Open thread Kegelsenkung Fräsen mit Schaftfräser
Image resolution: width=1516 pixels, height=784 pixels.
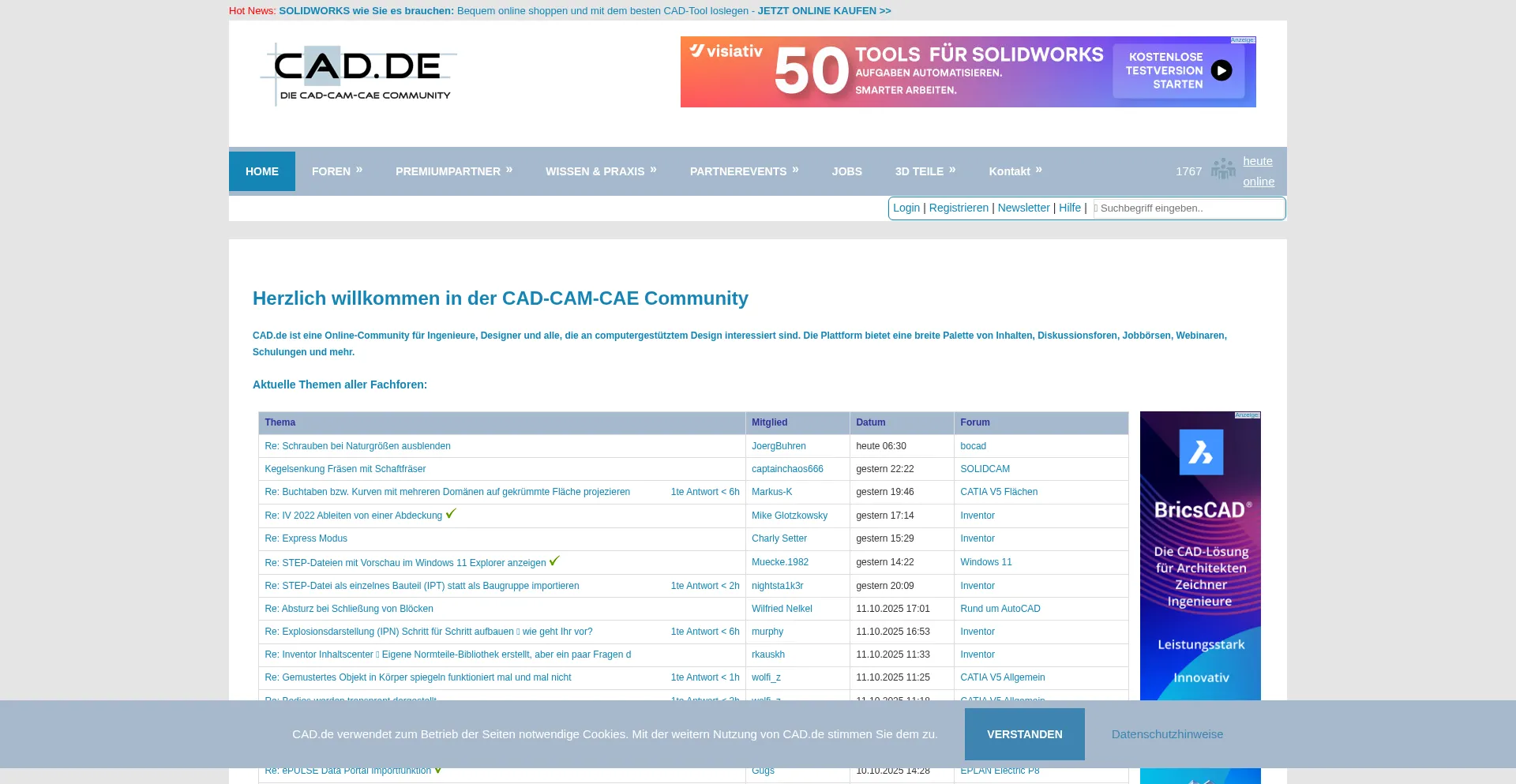coord(345,469)
